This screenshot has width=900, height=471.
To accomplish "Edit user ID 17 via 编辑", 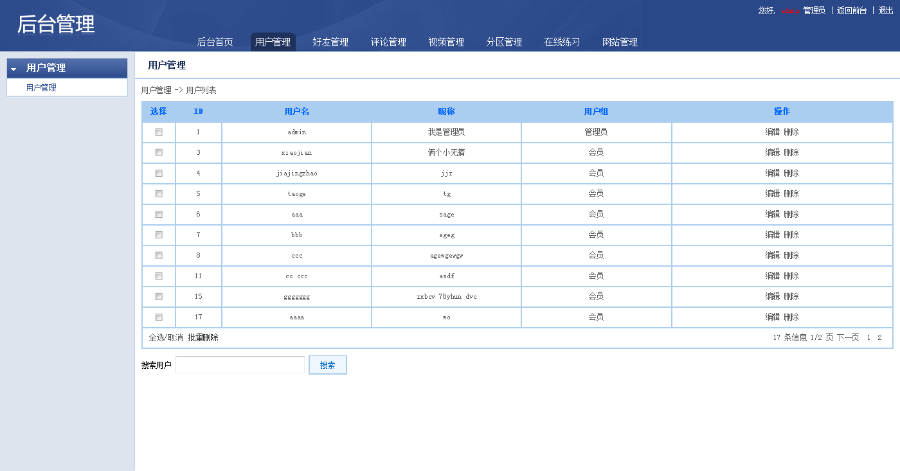I will [x=773, y=317].
